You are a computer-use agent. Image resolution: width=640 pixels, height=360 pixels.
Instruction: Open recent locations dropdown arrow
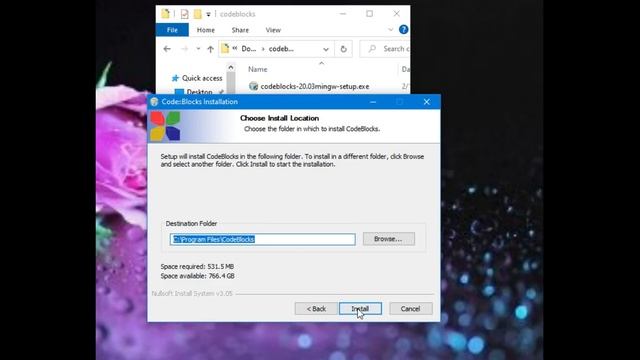coord(198,49)
